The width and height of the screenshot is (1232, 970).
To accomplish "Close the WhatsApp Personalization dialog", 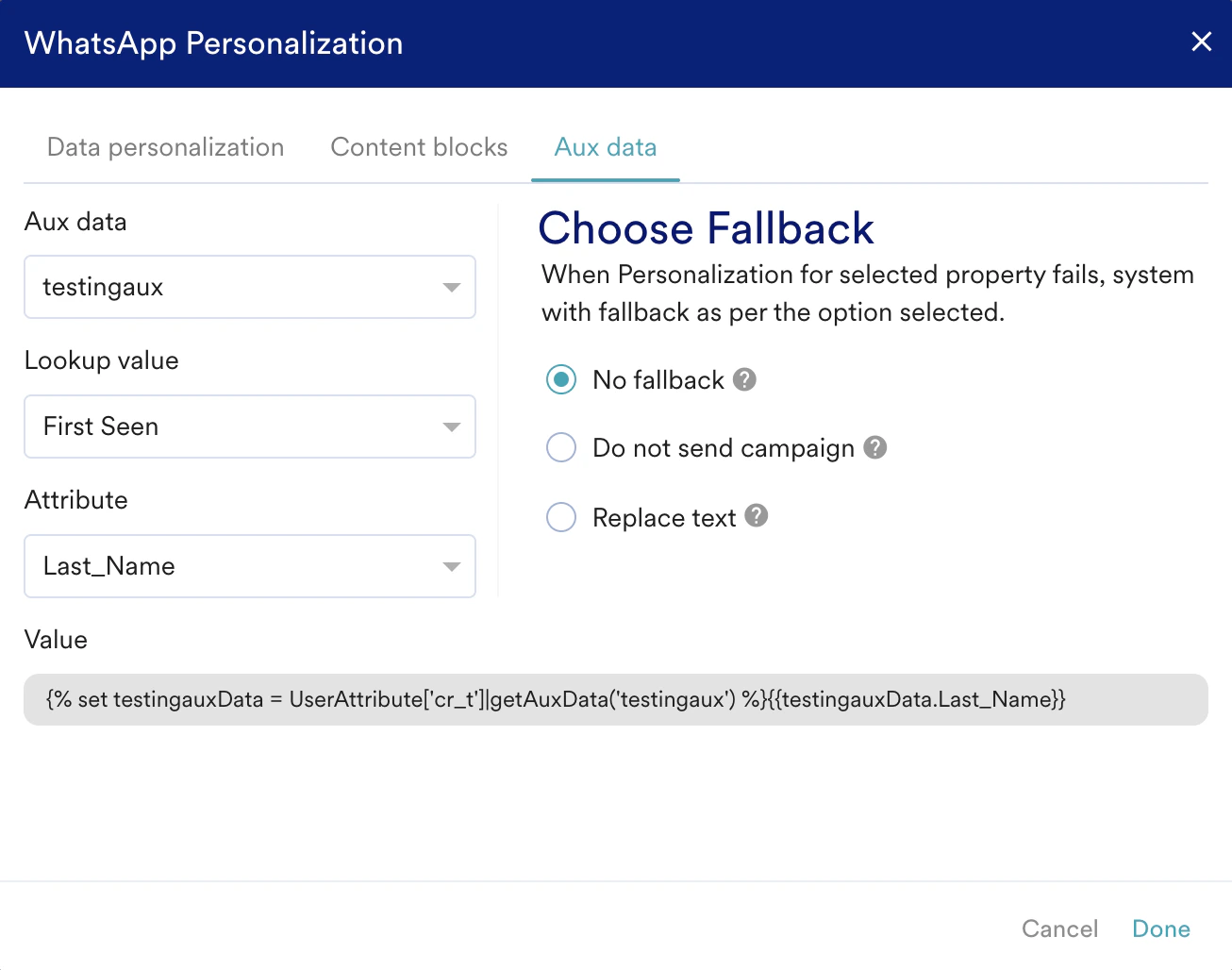I will (x=1201, y=42).
